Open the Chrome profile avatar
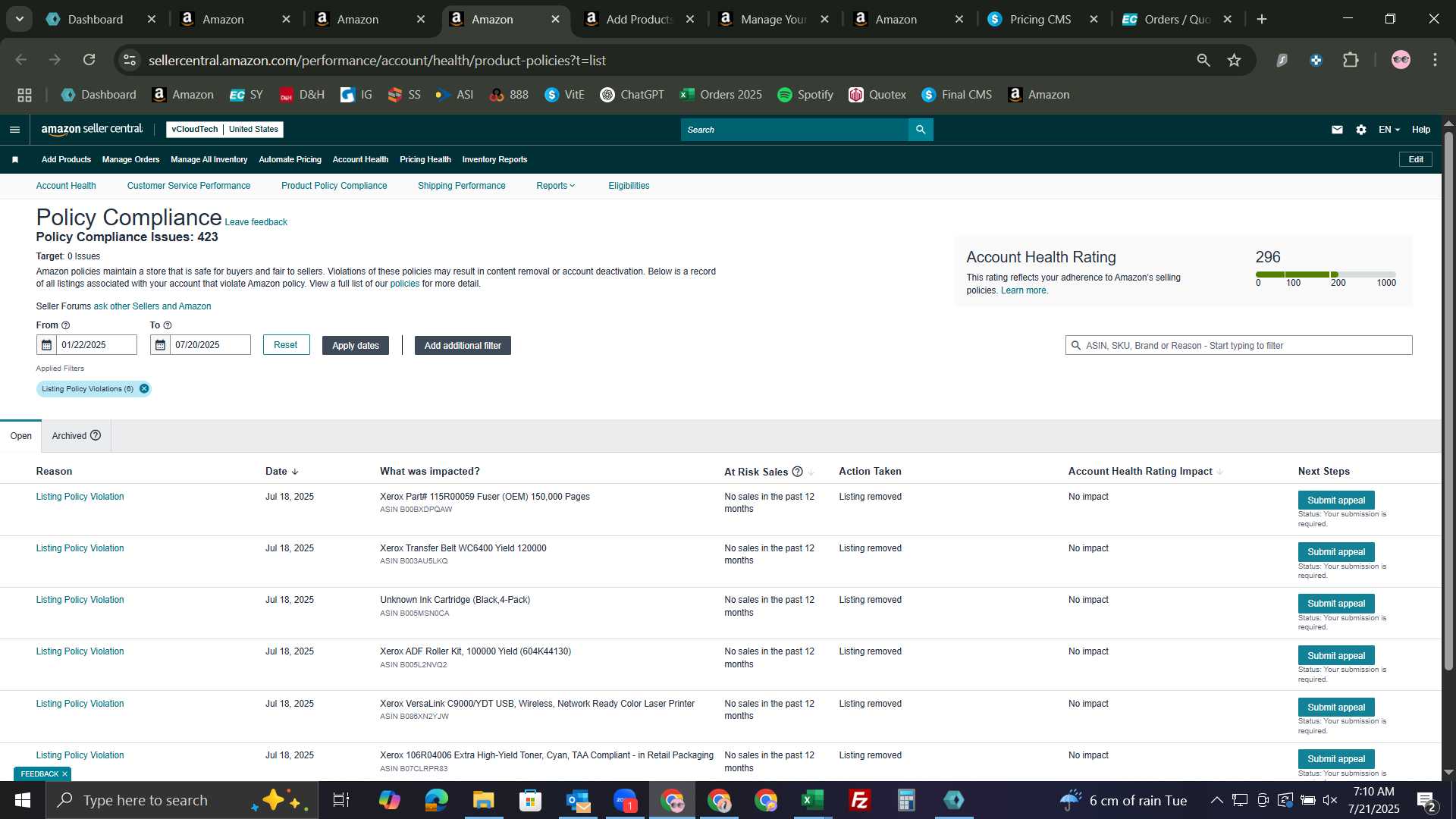This screenshot has height=819, width=1456. click(x=1401, y=60)
